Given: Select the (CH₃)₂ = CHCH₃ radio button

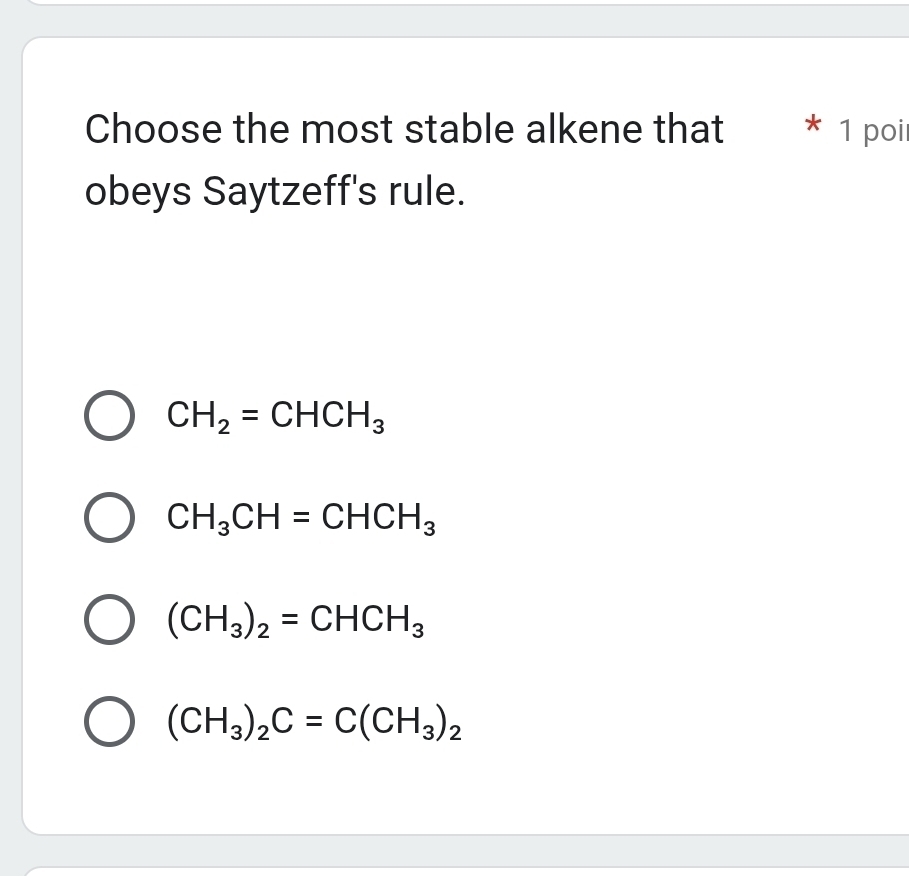Looking at the screenshot, I should [110, 620].
